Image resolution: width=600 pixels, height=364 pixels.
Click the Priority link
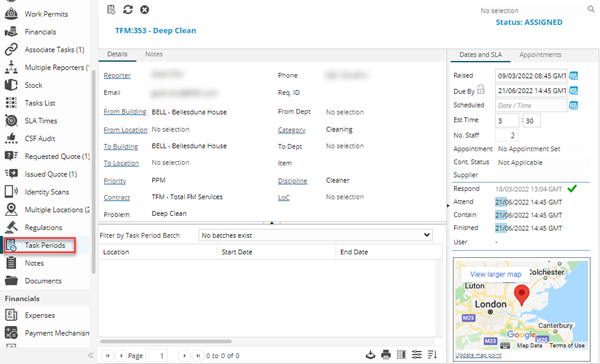(115, 181)
